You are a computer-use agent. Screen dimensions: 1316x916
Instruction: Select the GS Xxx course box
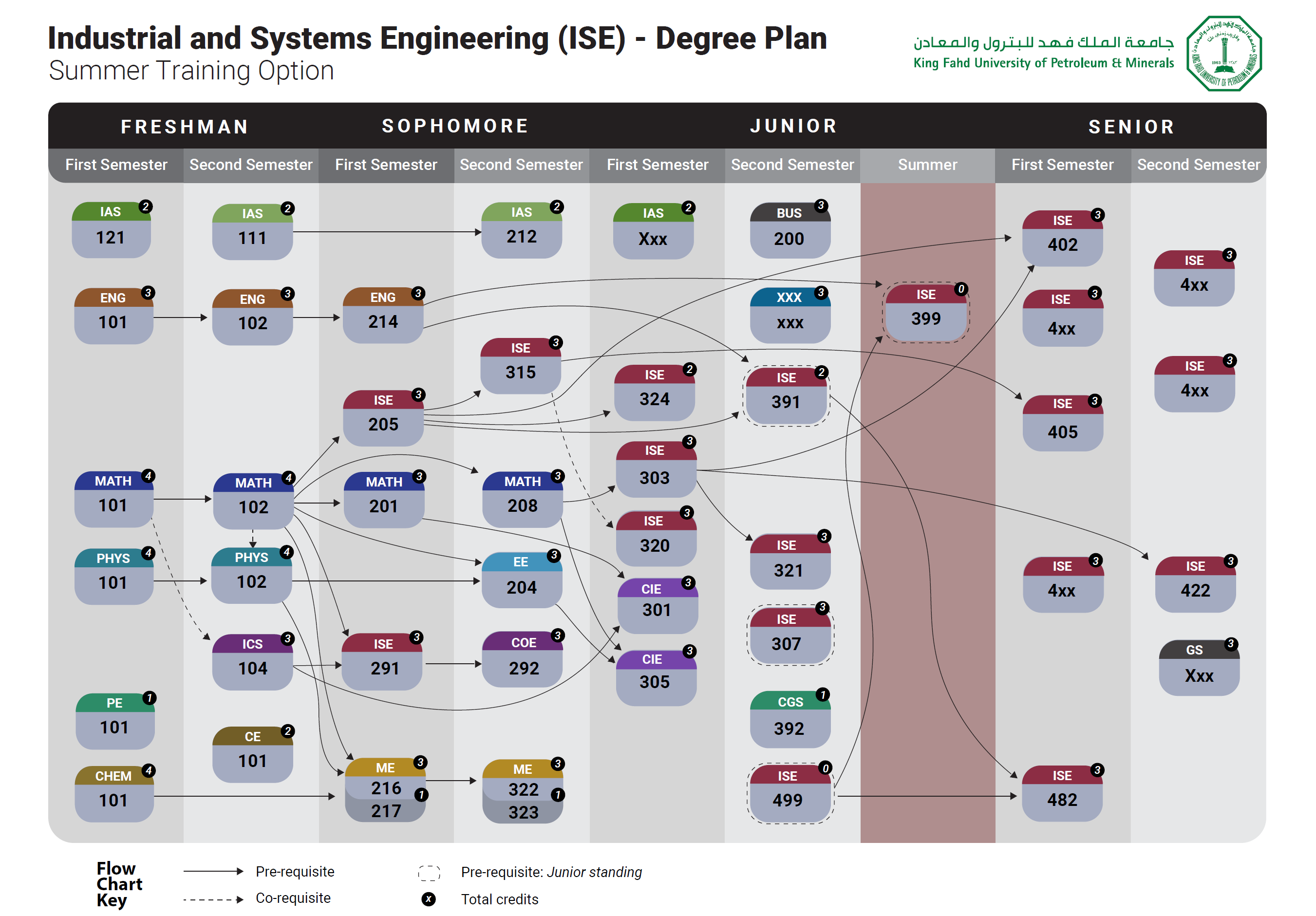1199,668
